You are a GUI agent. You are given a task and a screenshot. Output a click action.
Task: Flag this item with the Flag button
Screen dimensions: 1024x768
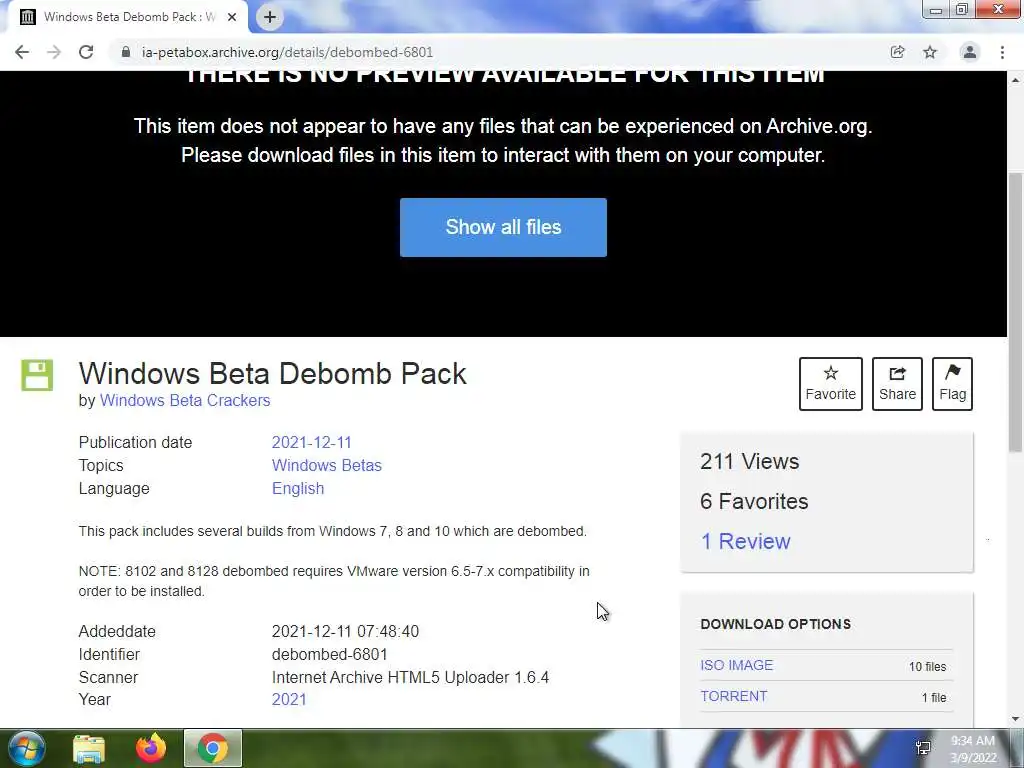pyautogui.click(x=952, y=384)
